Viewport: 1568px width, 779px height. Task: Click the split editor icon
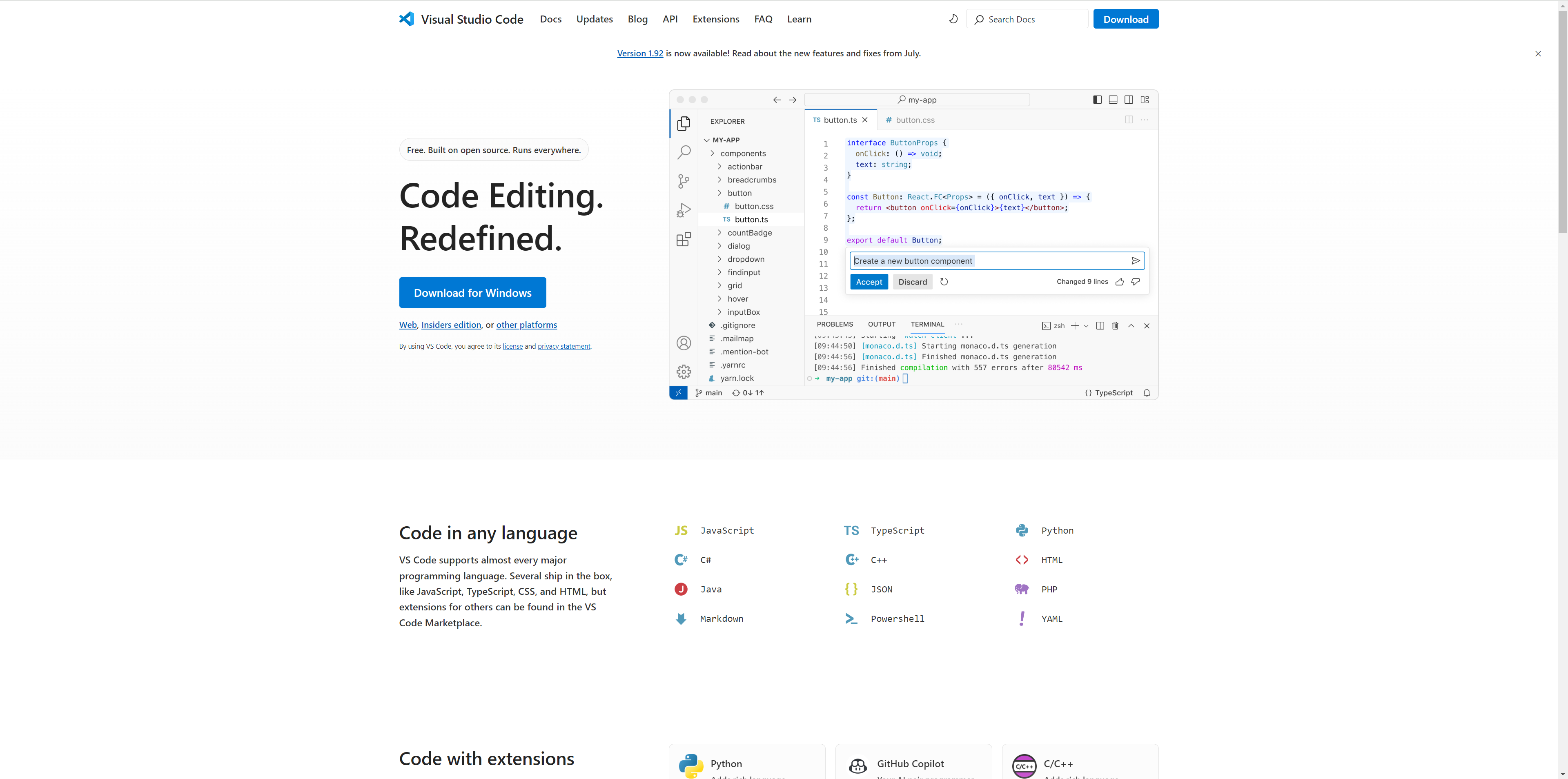pos(1129,120)
